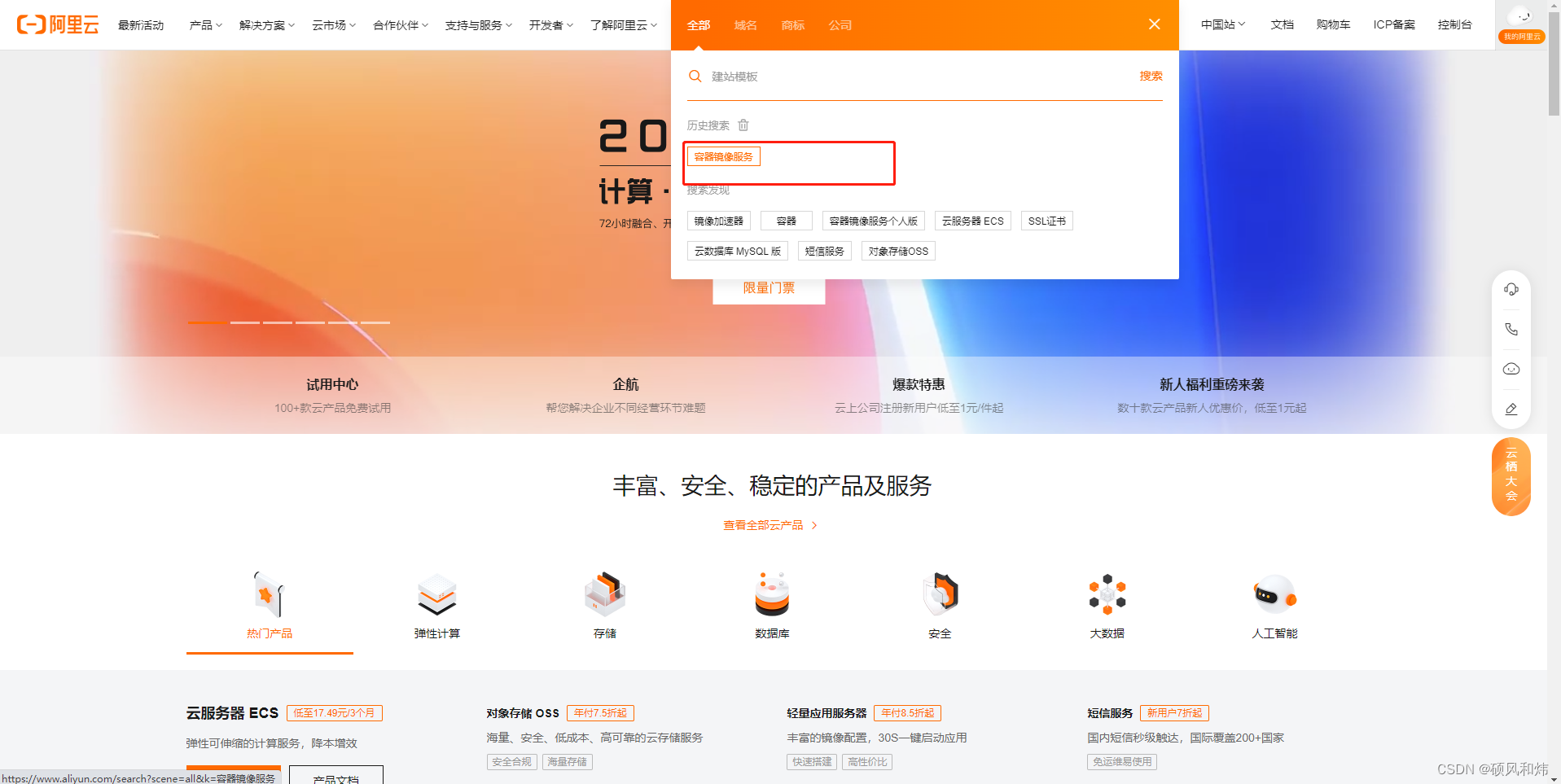Select suggestion tag 容器镜像服务个人版
Screen dimensions: 1561x784
click(x=873, y=221)
